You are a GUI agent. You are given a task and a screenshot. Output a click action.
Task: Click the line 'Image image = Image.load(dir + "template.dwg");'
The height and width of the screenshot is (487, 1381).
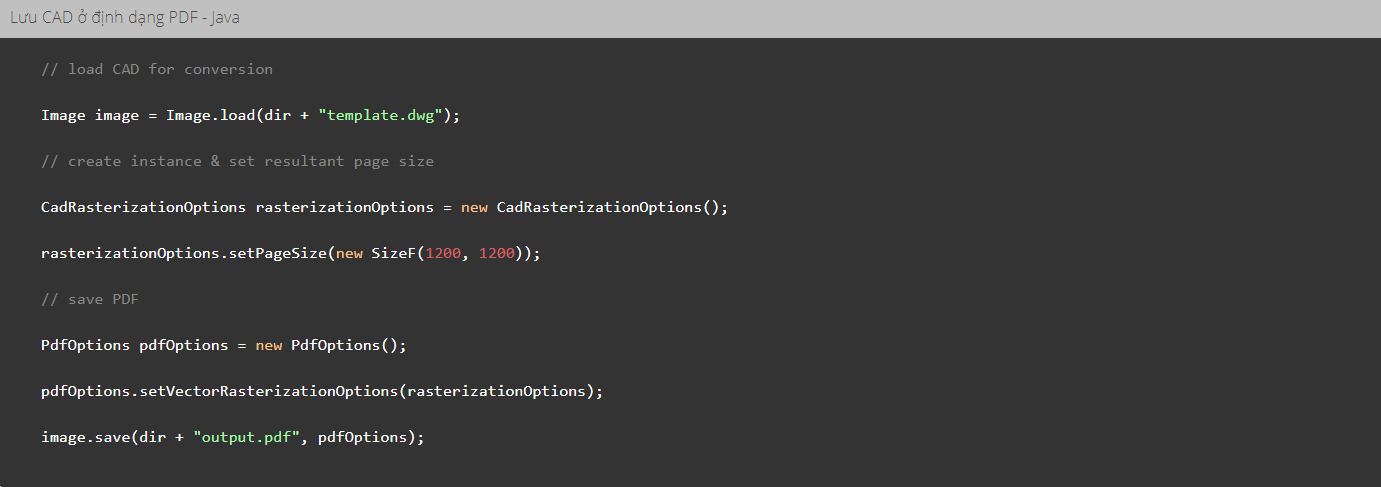click(251, 115)
